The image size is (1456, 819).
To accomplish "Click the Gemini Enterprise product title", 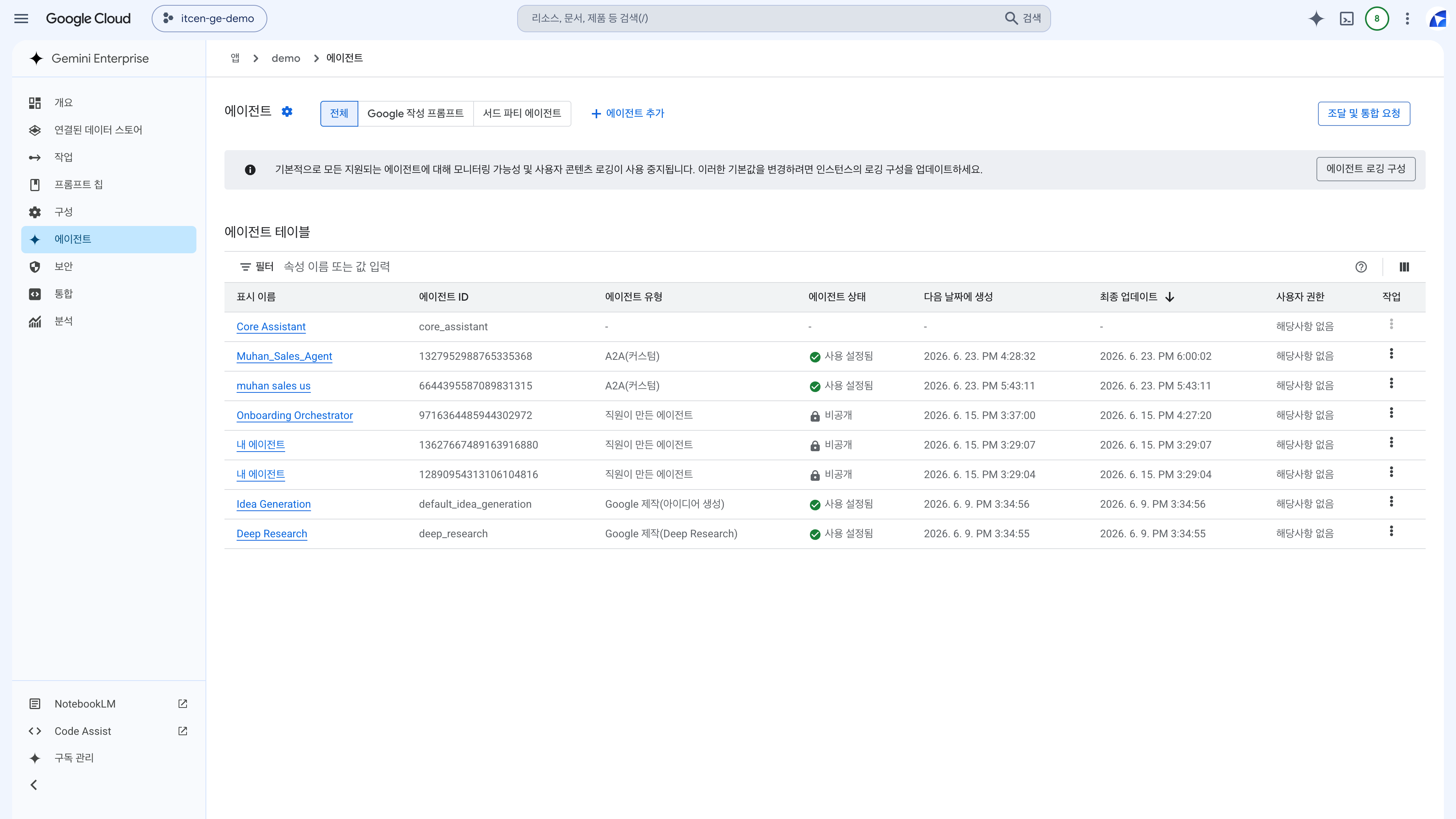I will (100, 58).
